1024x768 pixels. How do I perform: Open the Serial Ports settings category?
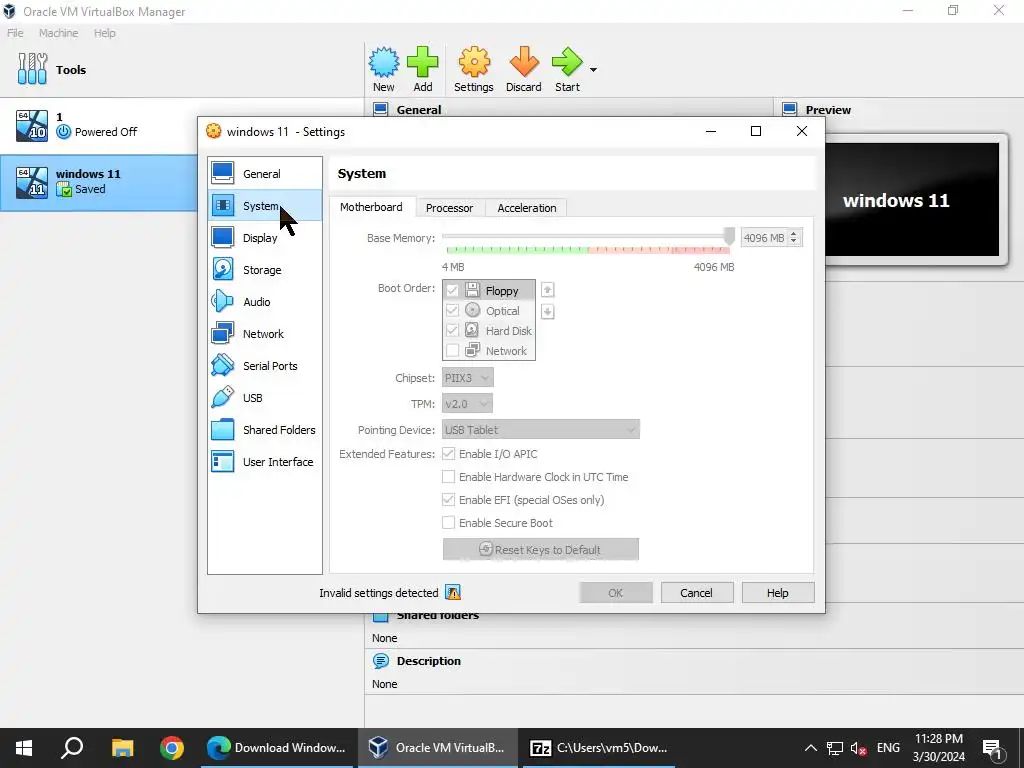pos(264,366)
